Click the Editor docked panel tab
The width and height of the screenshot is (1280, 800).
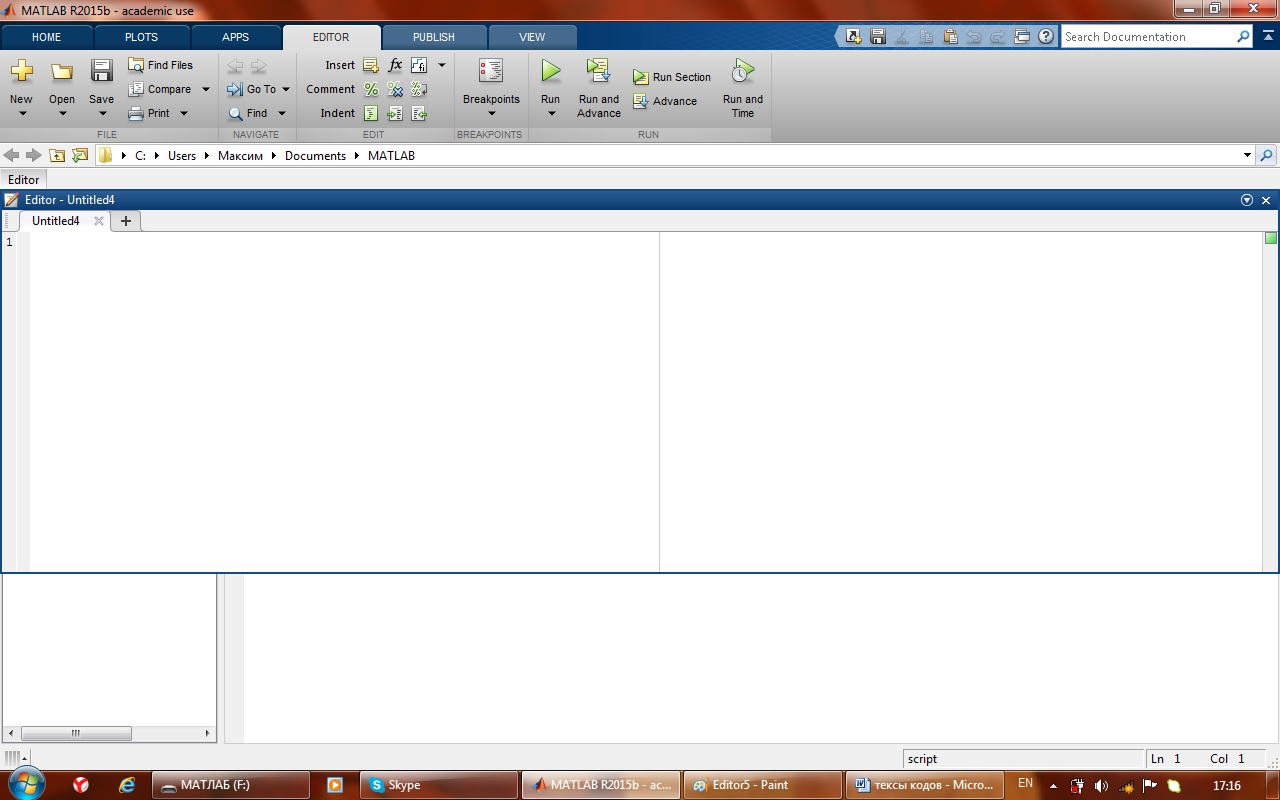[24, 180]
